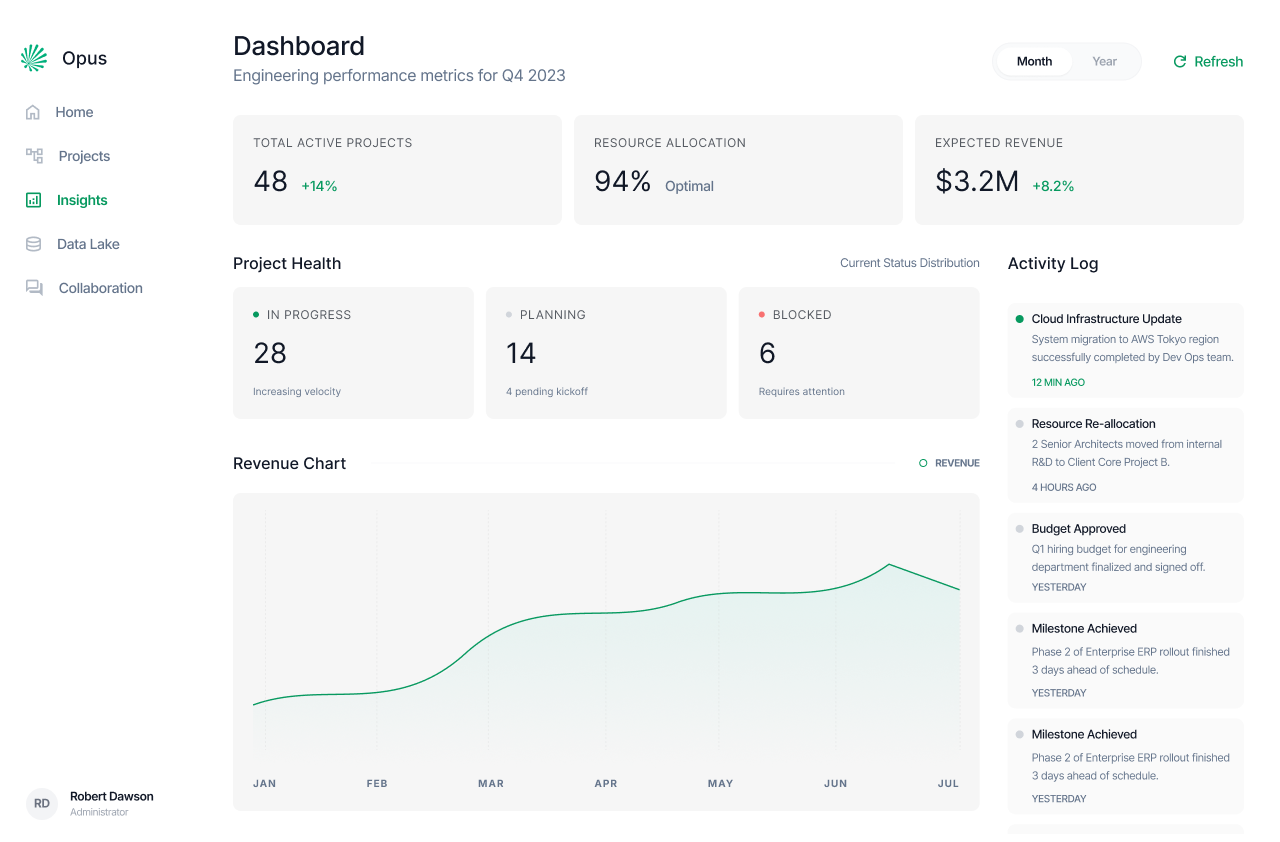This screenshot has height=842, width=1280.
Task: Switch the metrics view to Year
Action: pos(1103,61)
